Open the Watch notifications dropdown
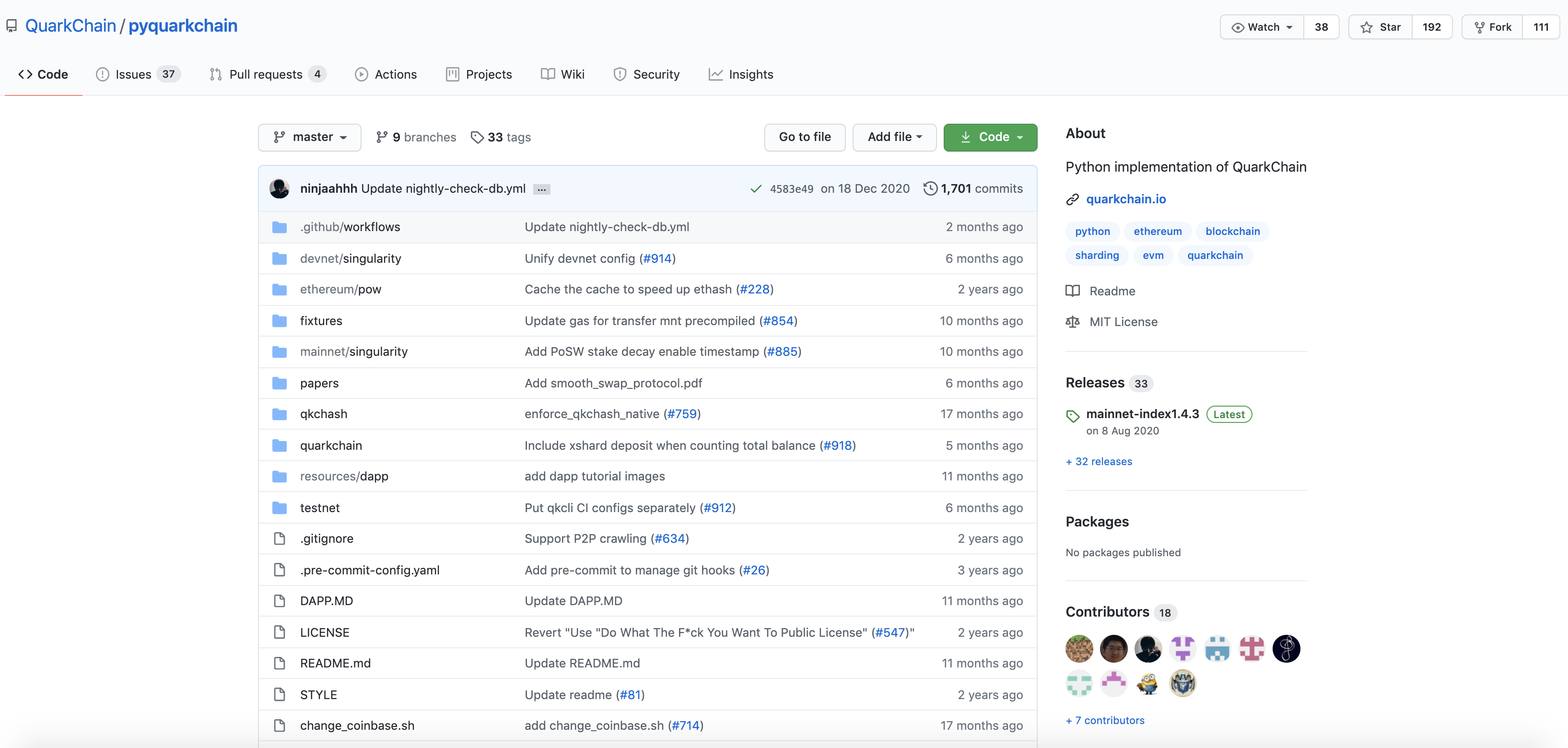 [x=1262, y=27]
